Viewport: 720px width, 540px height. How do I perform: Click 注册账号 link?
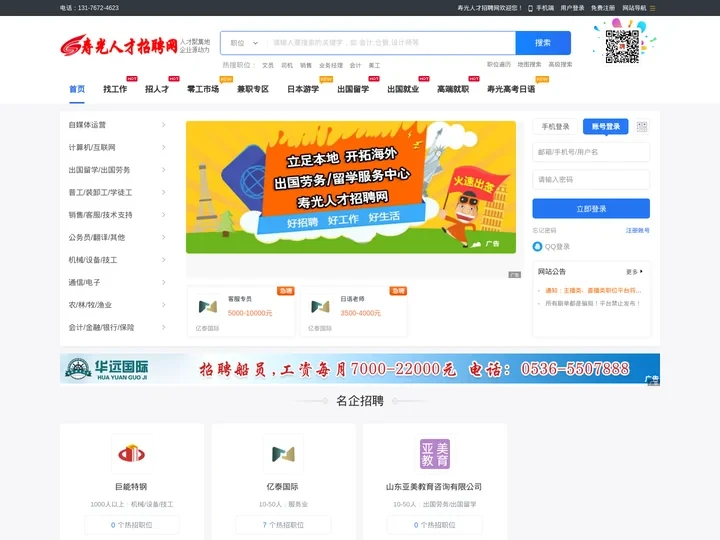coord(638,231)
